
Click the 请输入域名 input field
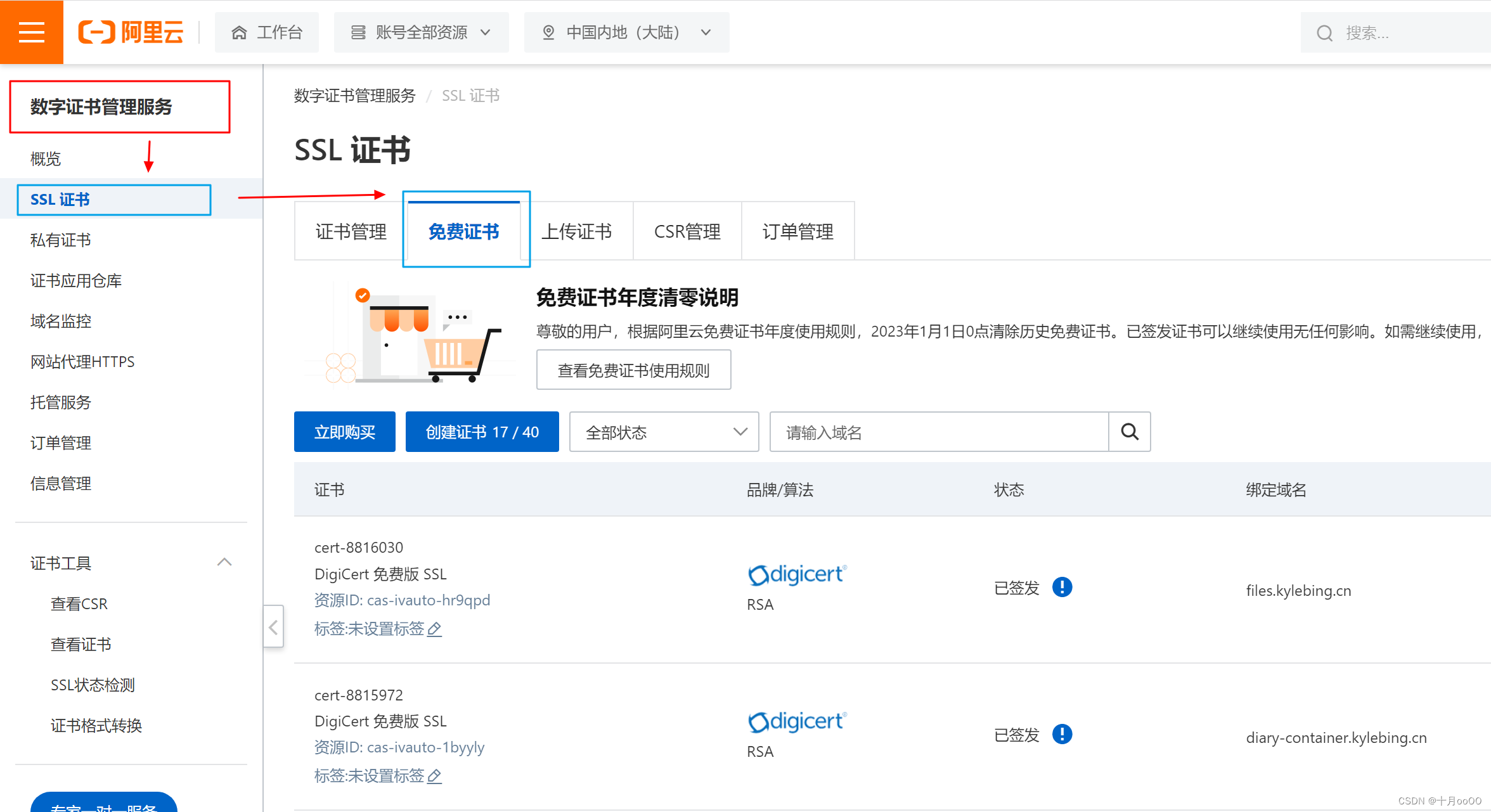[x=938, y=432]
